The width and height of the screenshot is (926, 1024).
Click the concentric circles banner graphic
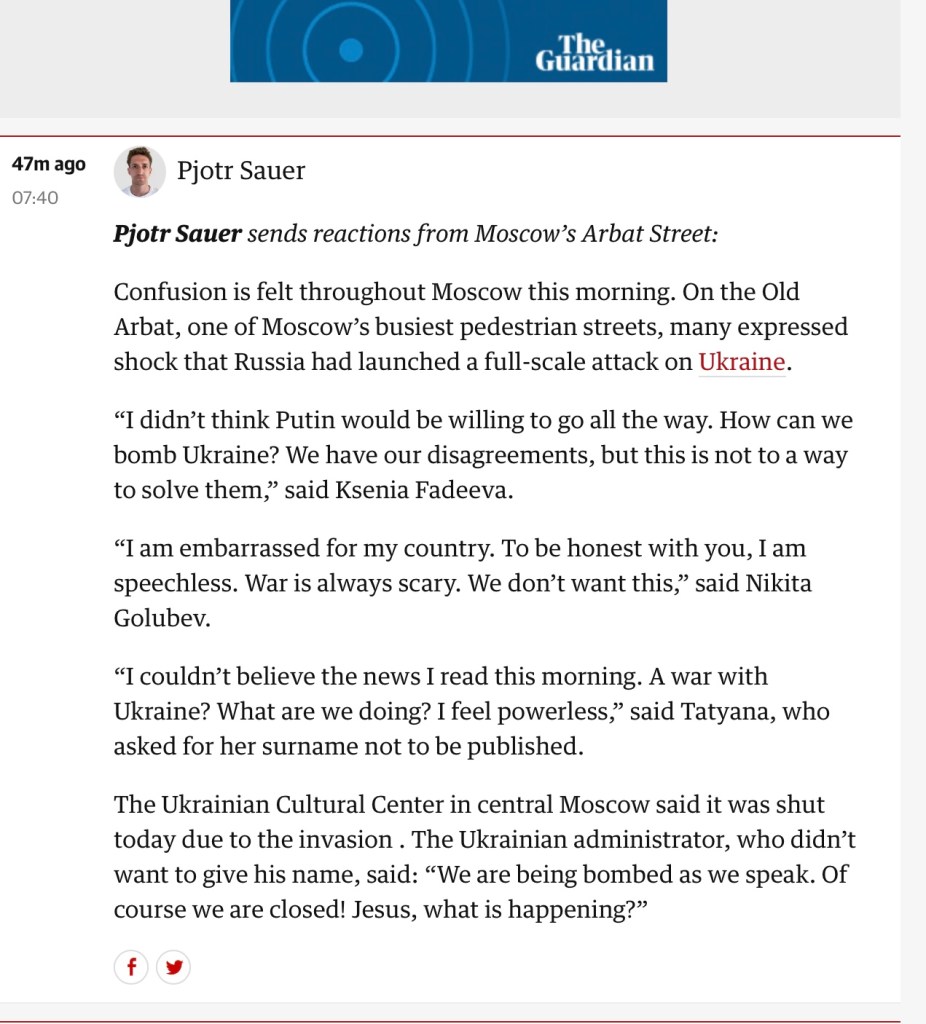point(350,45)
